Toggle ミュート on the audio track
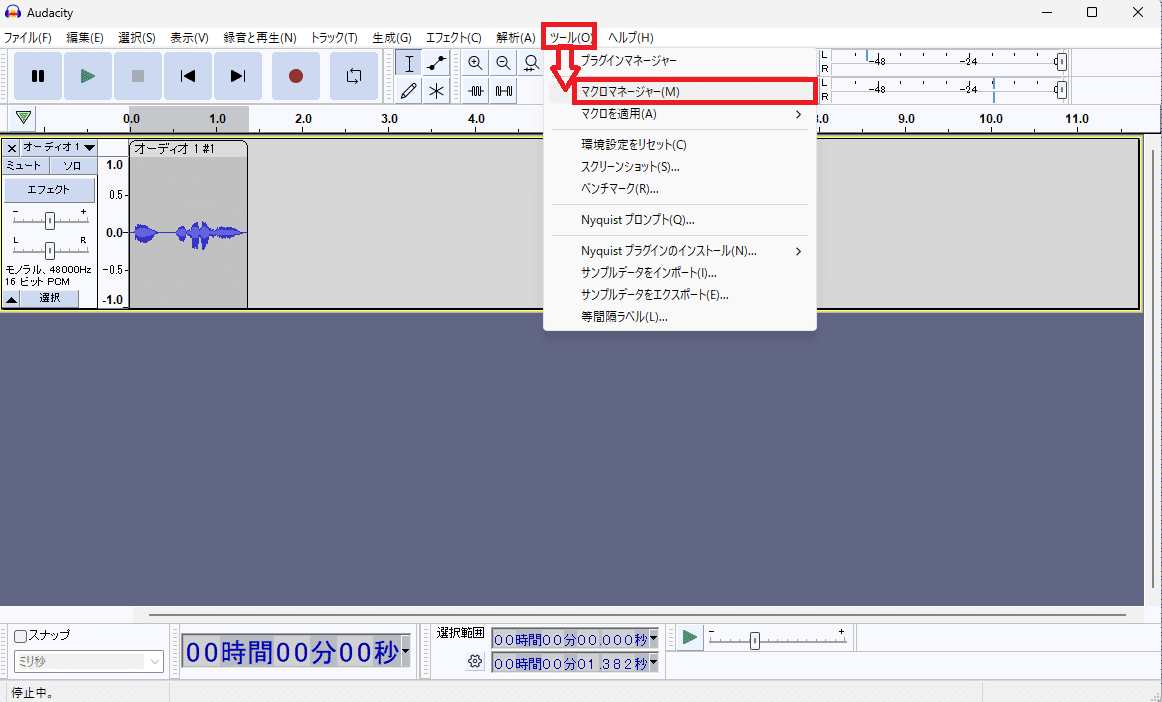Image resolution: width=1162 pixels, height=702 pixels. click(27, 165)
